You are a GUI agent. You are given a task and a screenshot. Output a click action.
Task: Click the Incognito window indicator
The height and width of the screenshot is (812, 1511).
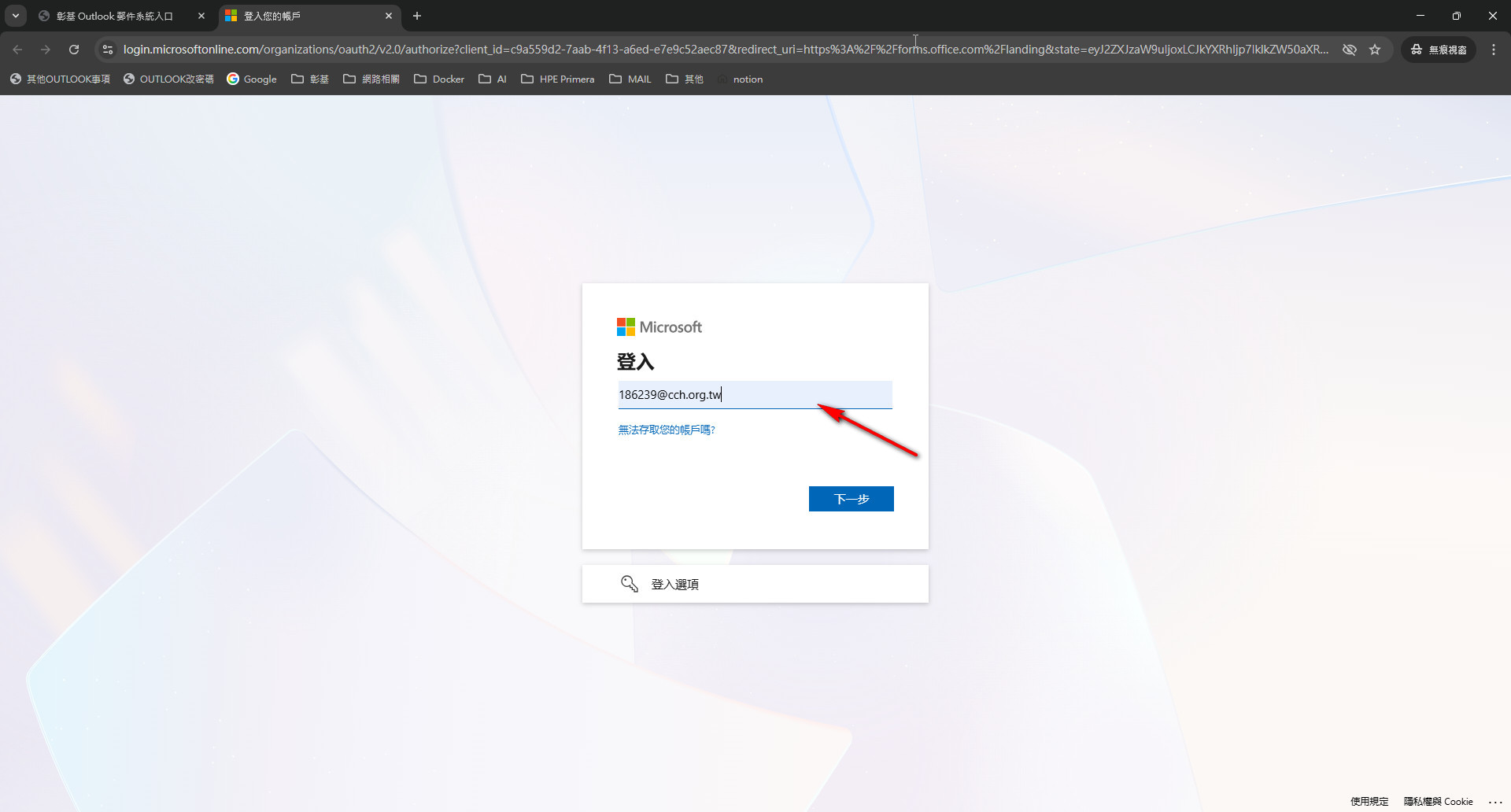(1439, 50)
